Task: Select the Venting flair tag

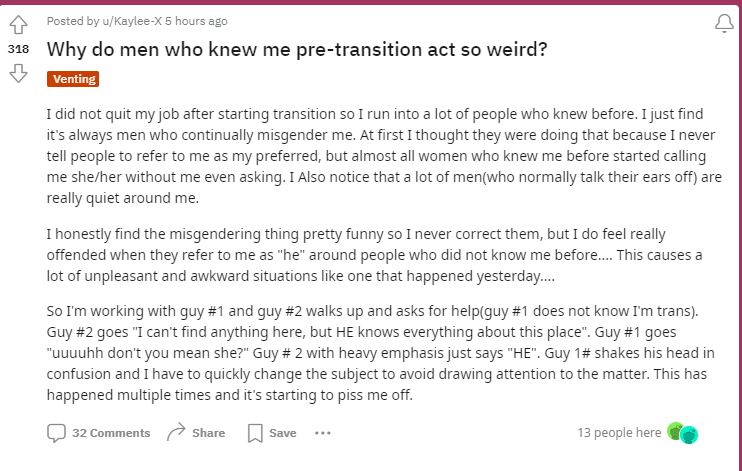Action: click(x=73, y=79)
